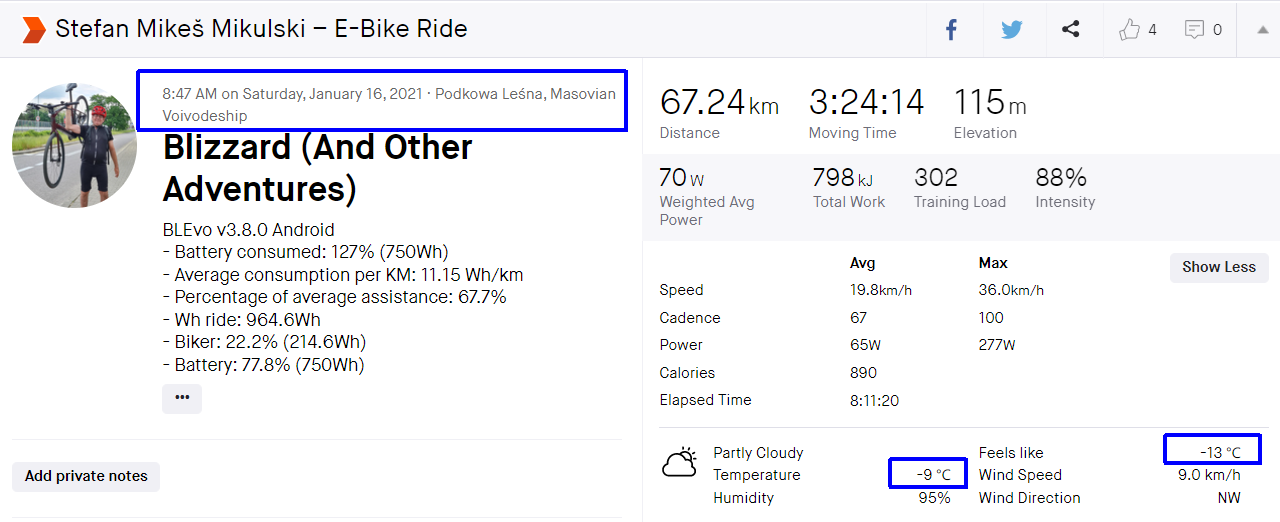Select the 3:24:14 Moving Time stat

coord(866,103)
